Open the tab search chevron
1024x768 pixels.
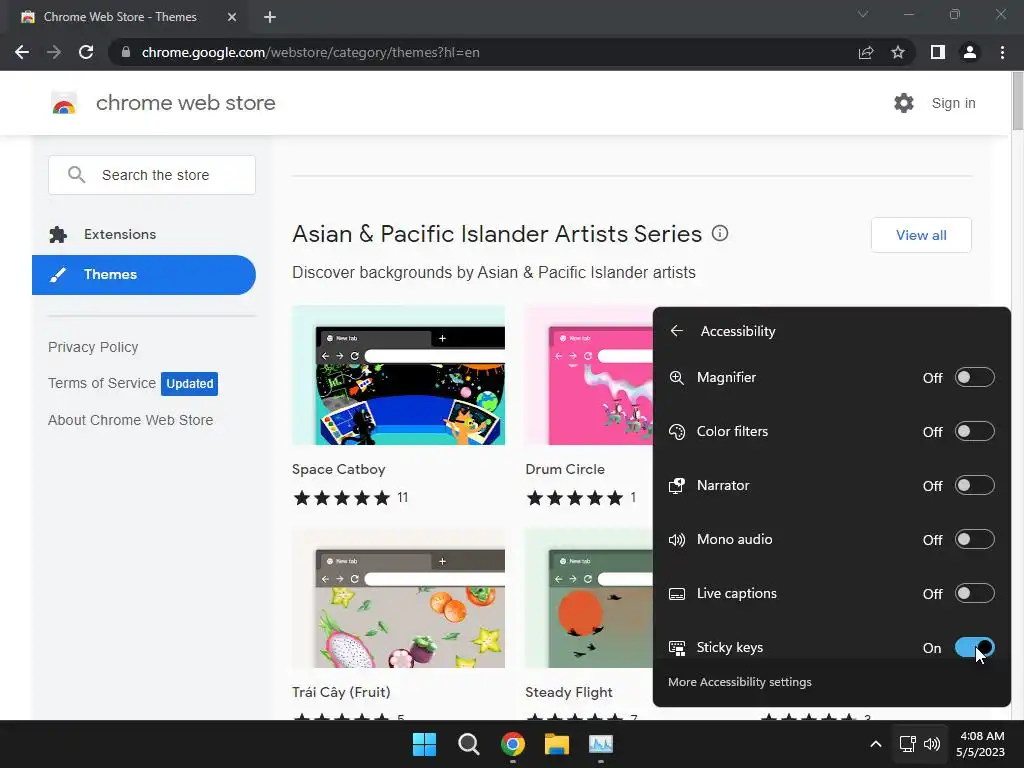pos(863,14)
